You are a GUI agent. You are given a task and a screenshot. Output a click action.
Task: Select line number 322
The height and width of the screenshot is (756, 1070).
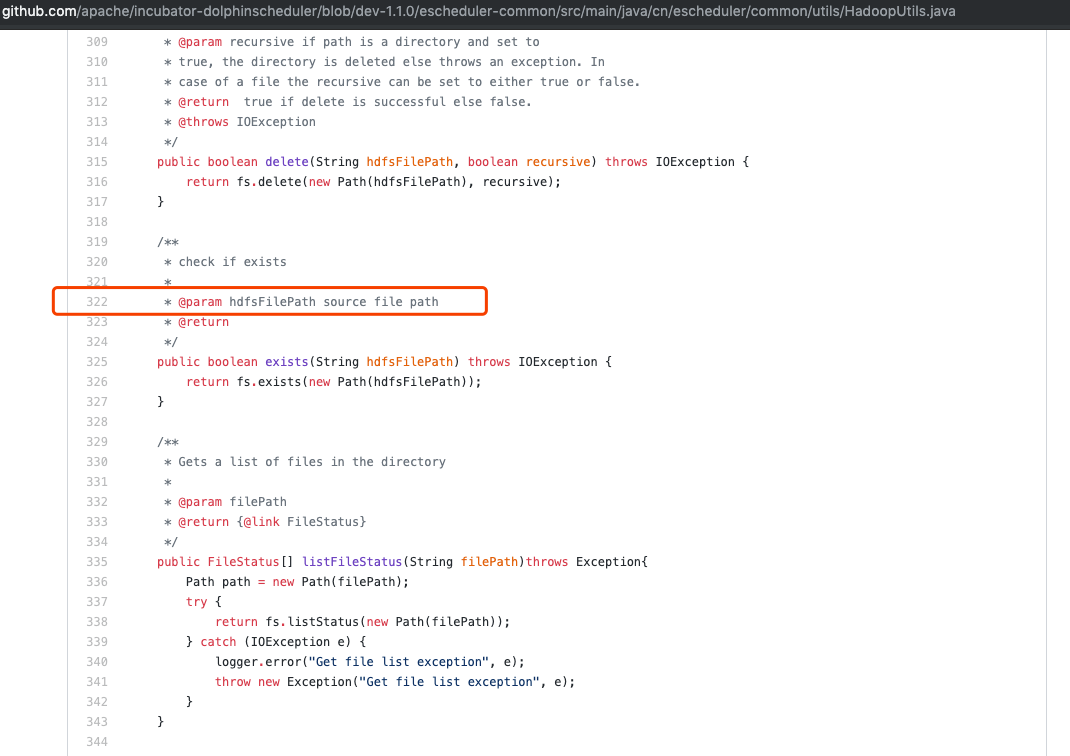tap(97, 302)
